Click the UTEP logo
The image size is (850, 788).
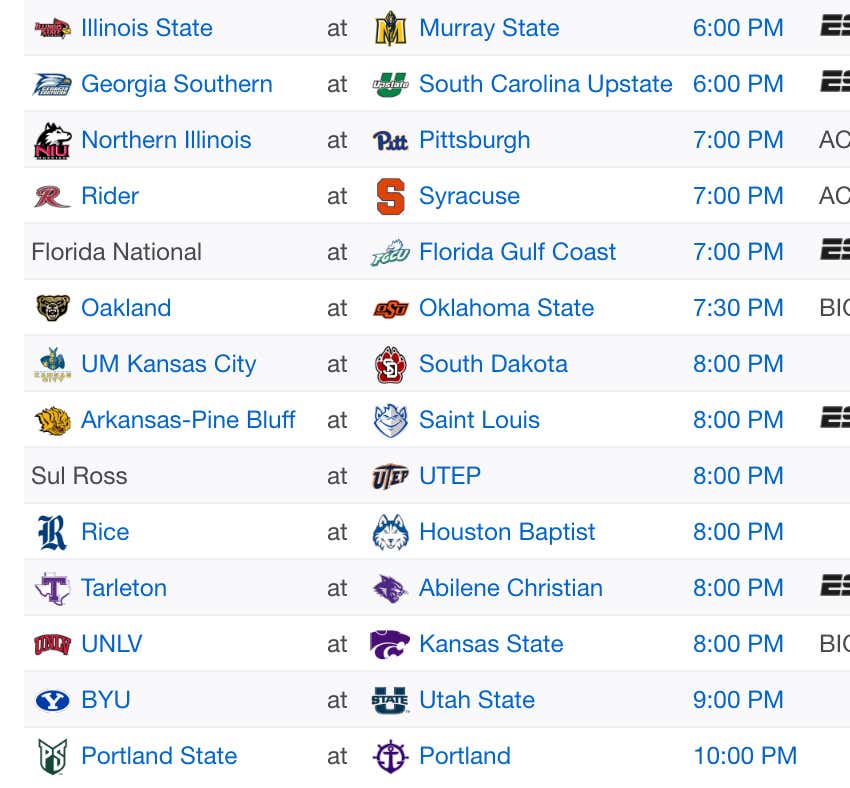(x=390, y=476)
